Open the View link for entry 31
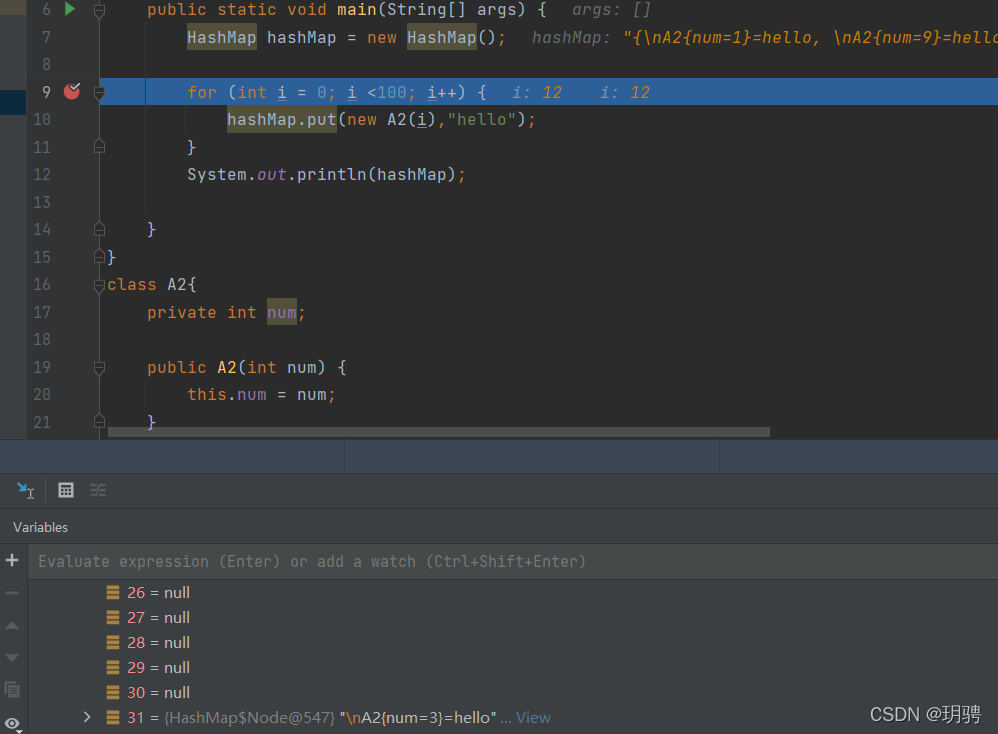The image size is (998, 734). tap(533, 717)
